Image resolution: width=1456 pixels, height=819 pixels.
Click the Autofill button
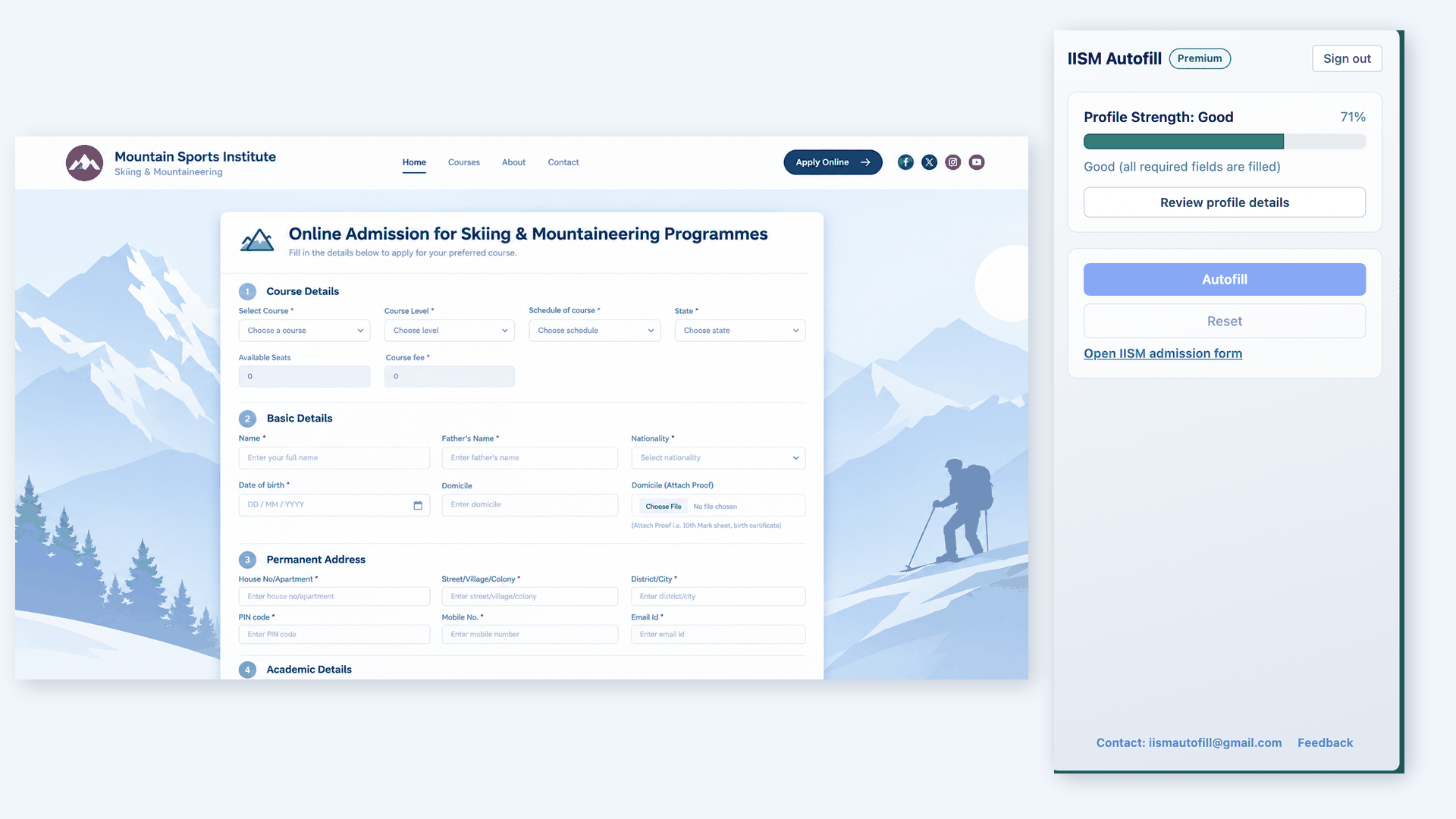[1225, 280]
